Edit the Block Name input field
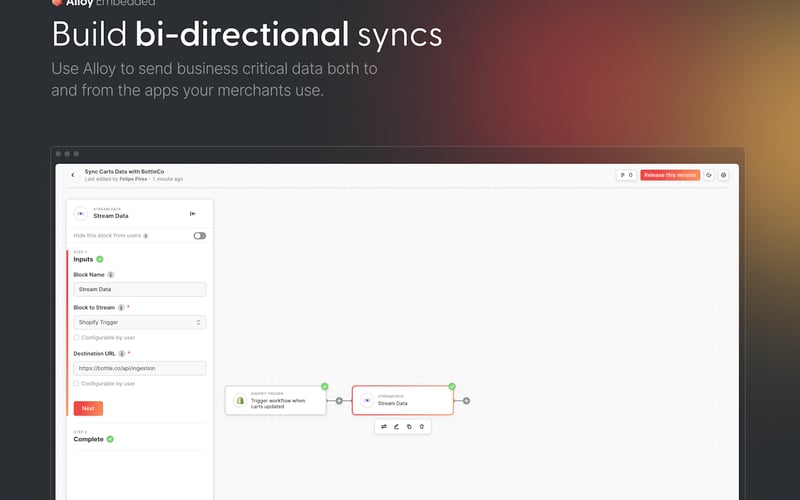 click(140, 289)
